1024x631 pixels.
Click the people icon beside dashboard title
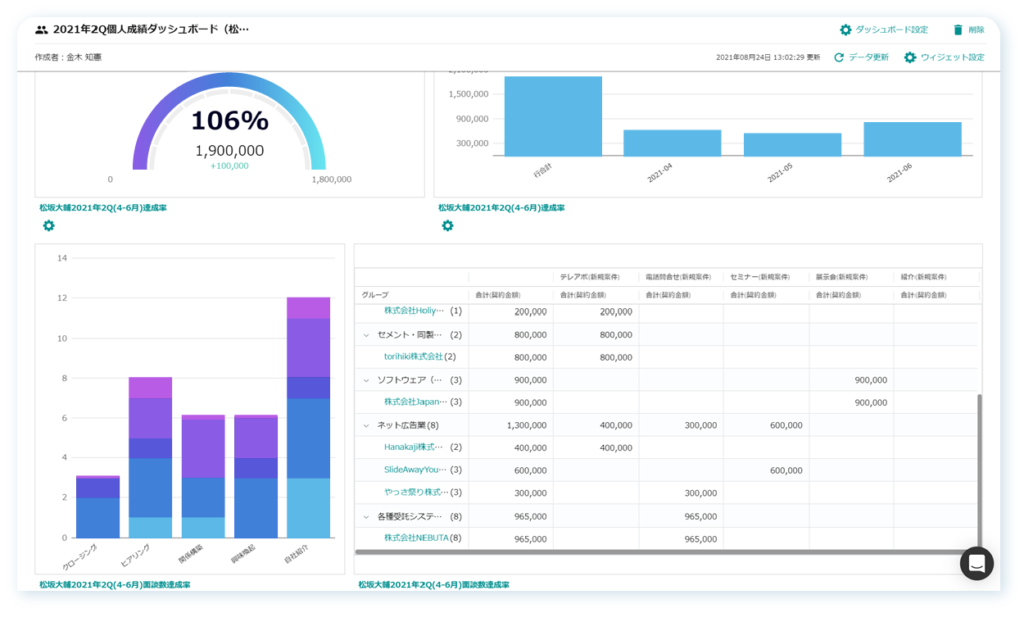(x=41, y=30)
